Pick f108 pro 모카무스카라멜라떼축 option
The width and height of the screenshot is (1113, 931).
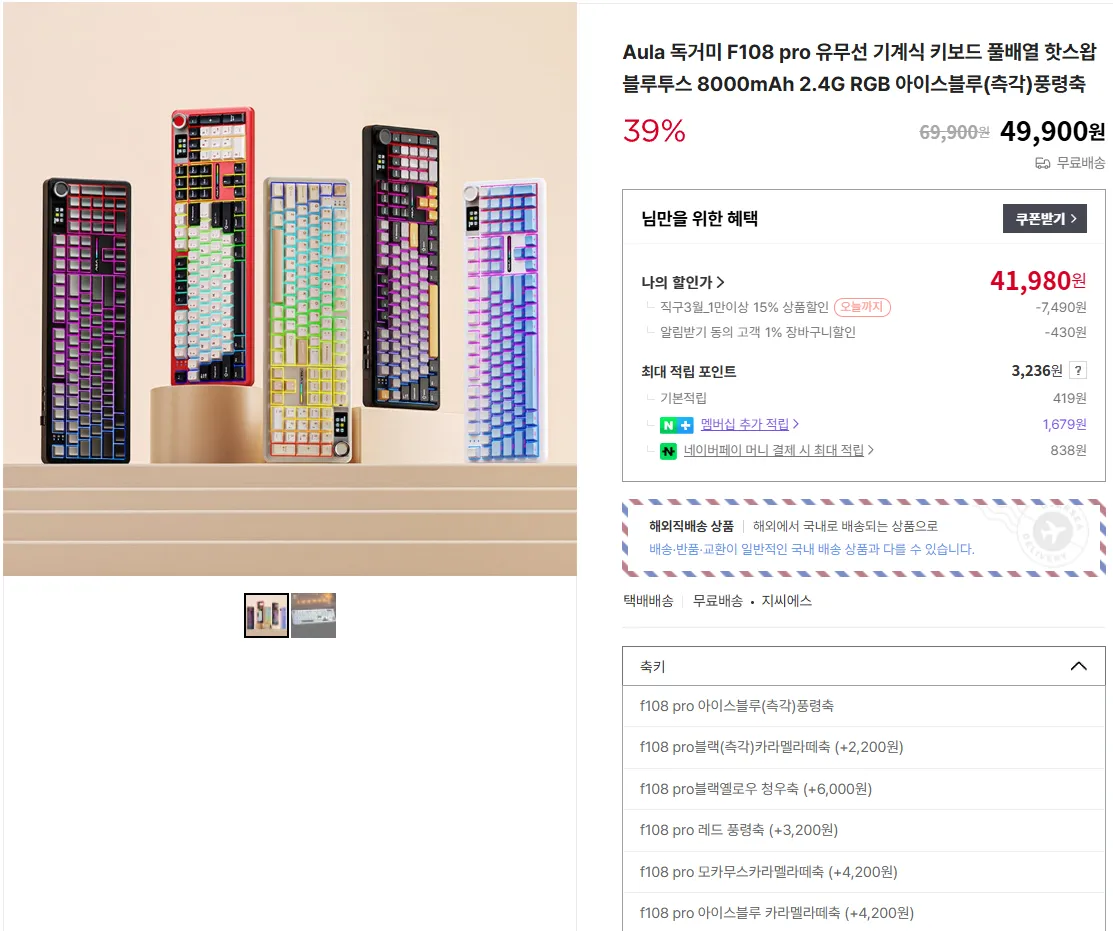[x=864, y=872]
